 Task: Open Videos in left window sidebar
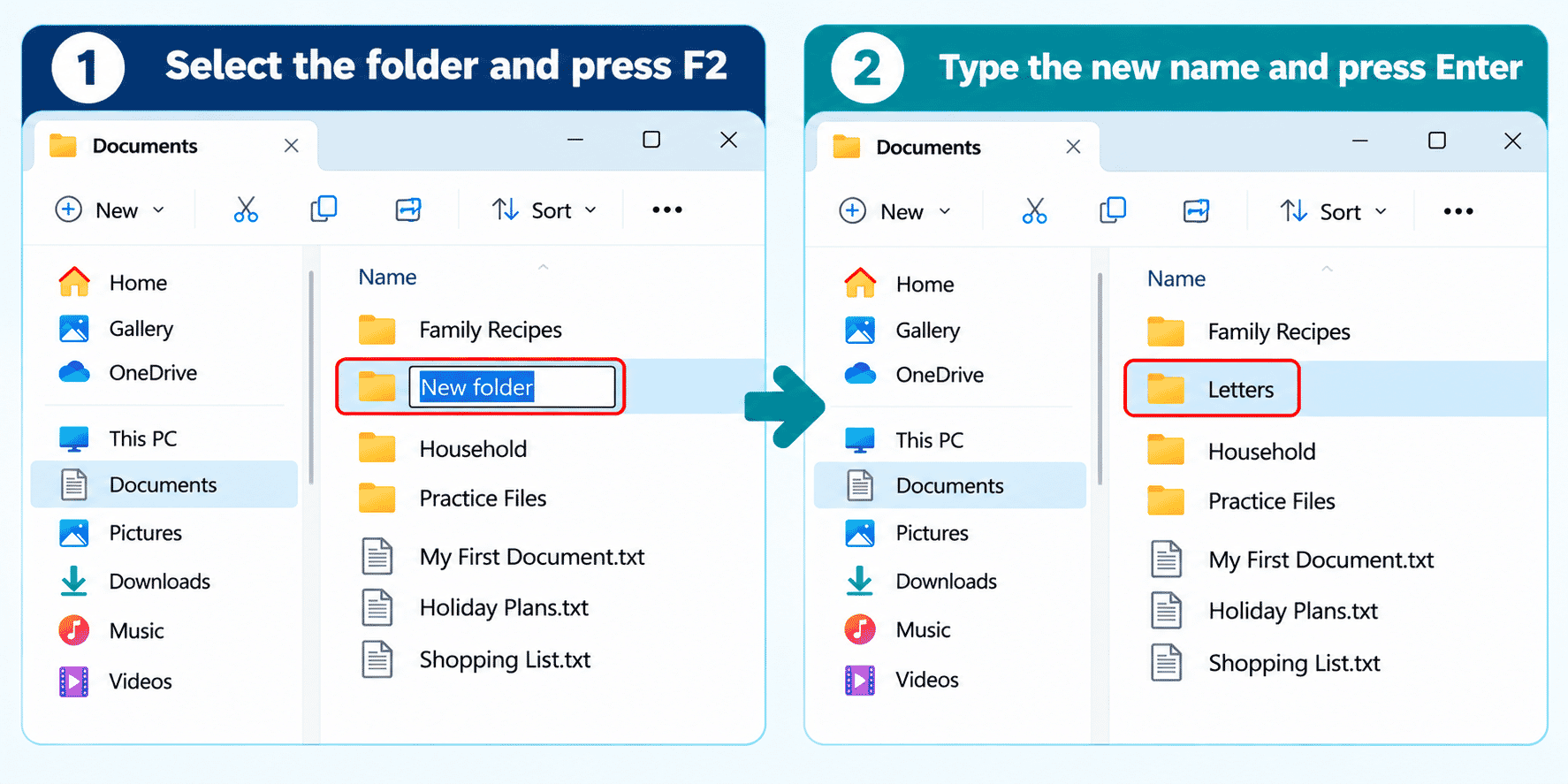(116, 681)
